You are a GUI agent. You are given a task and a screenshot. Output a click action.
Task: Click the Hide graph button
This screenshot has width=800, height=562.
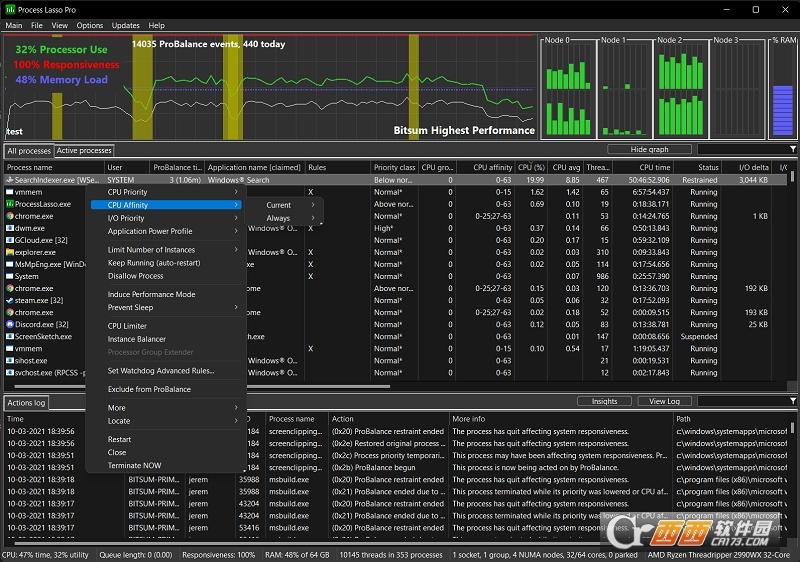[649, 149]
